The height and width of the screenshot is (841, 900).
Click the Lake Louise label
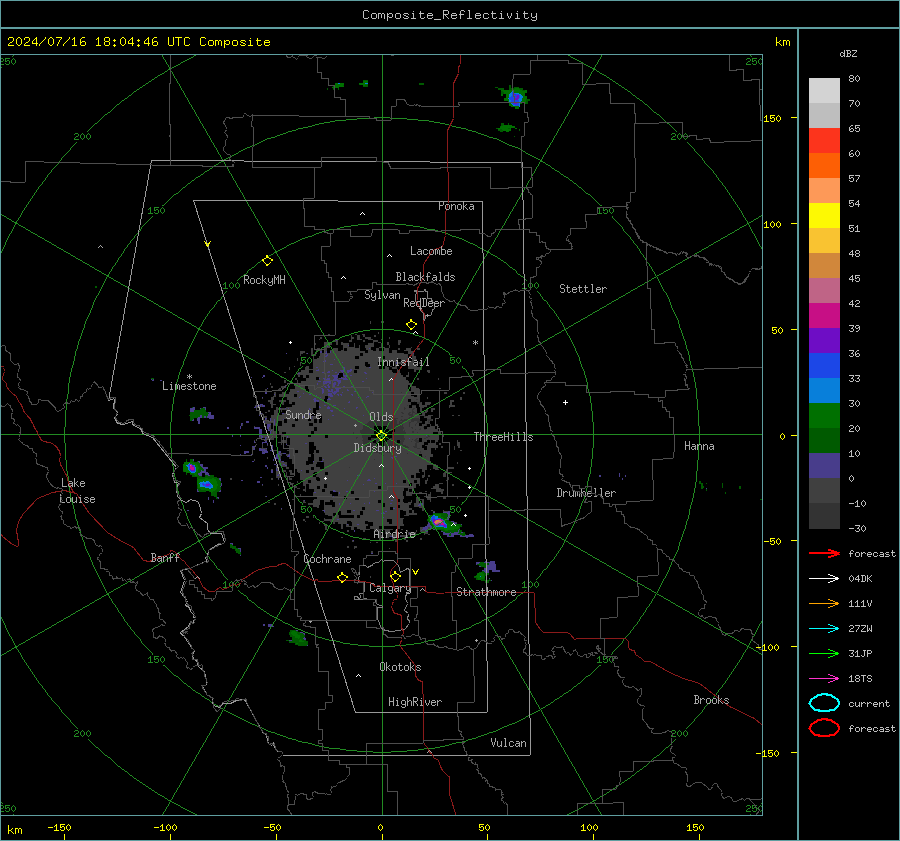pos(78,491)
